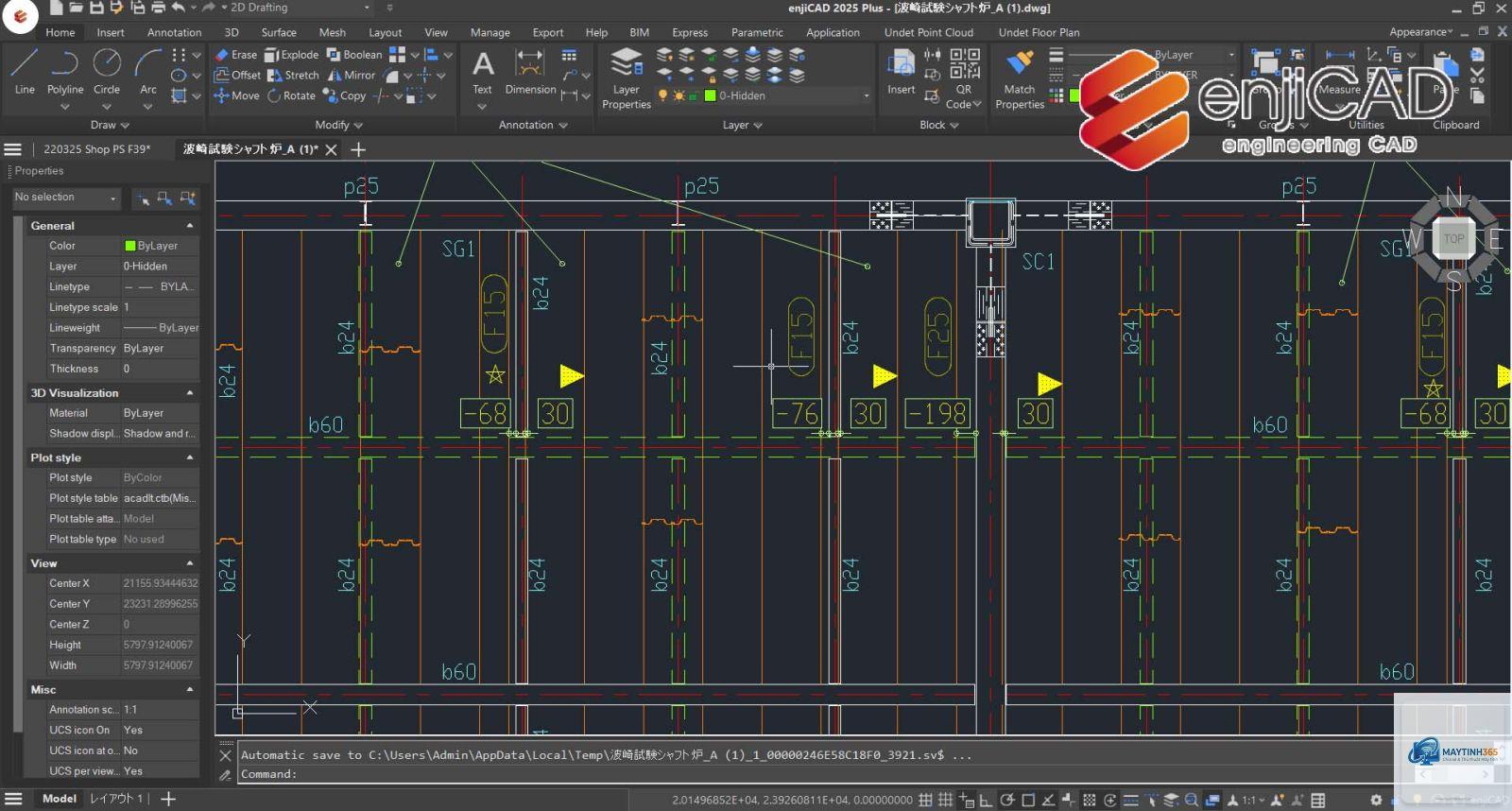Open the Insert ribbon tab
The height and width of the screenshot is (811, 1512).
point(111,32)
